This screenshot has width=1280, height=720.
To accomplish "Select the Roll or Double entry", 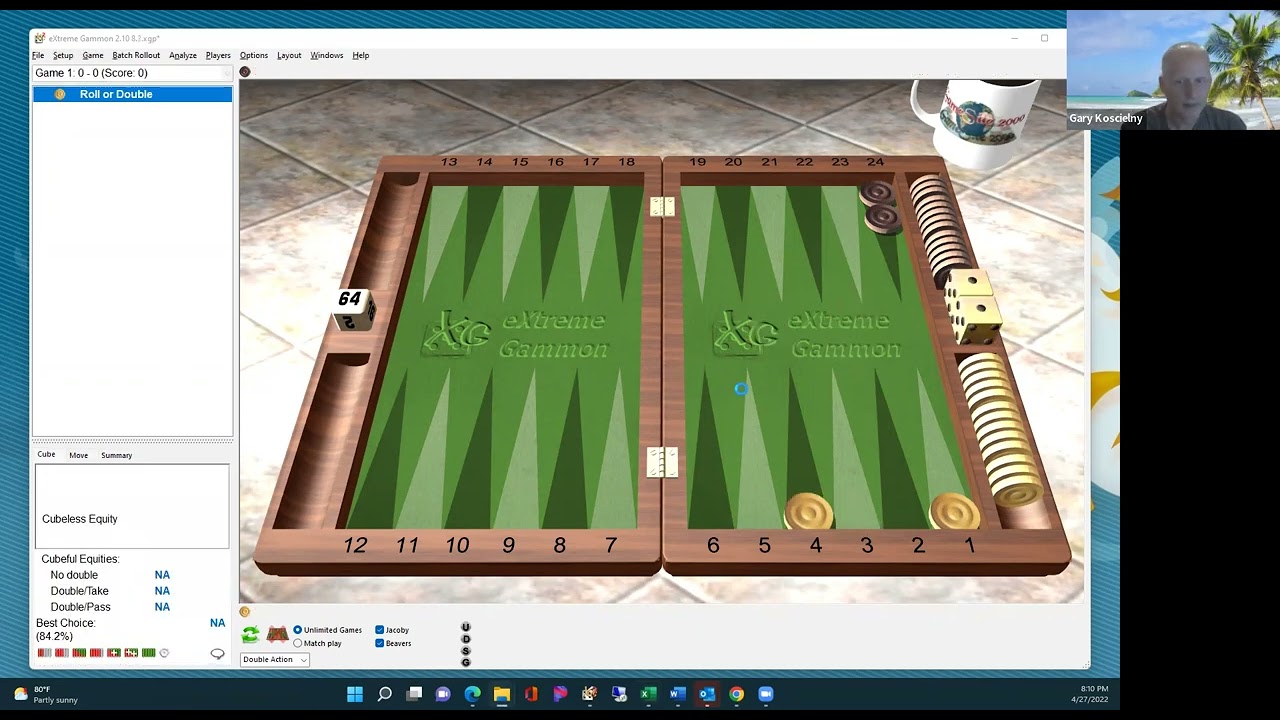I will (133, 94).
